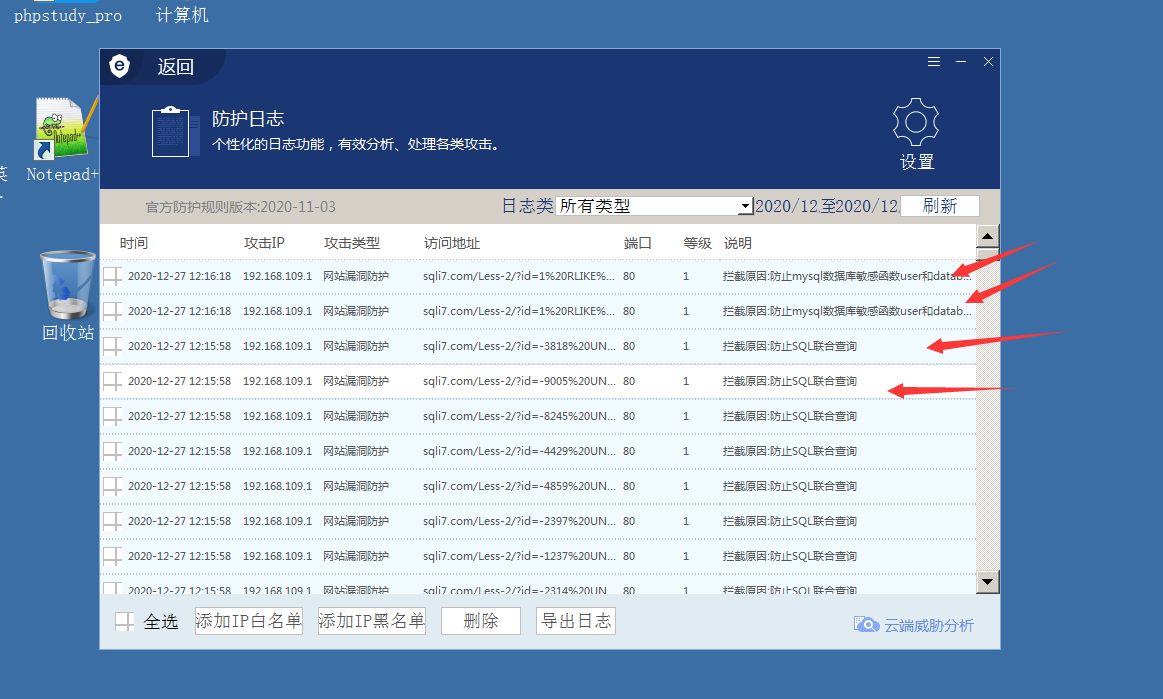
Task: Open the Notepad++ desktop icon
Action: click(x=62, y=130)
